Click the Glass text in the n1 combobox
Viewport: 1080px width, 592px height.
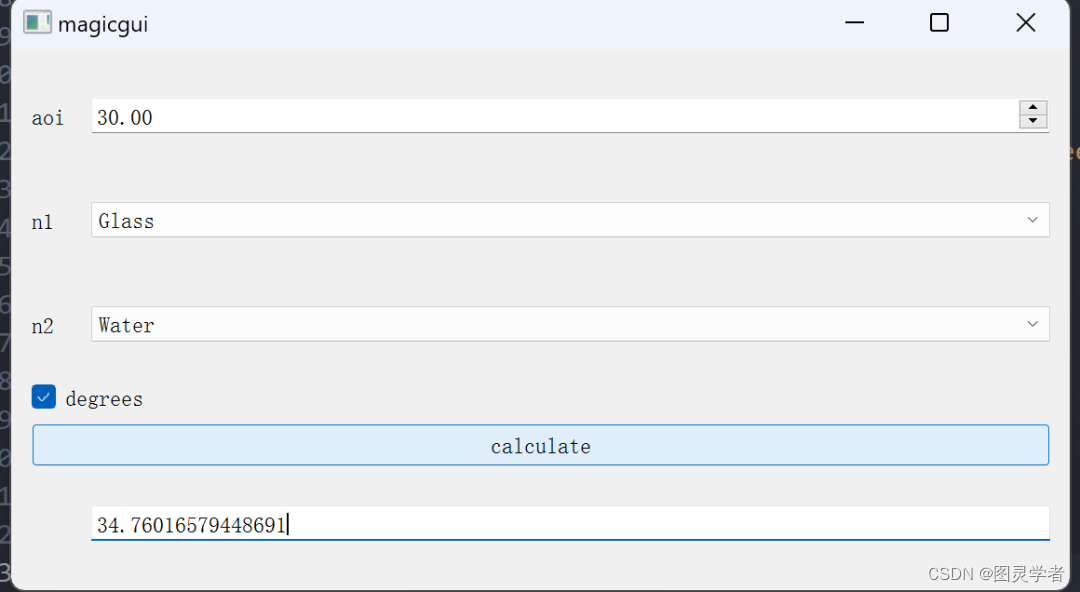(x=124, y=220)
